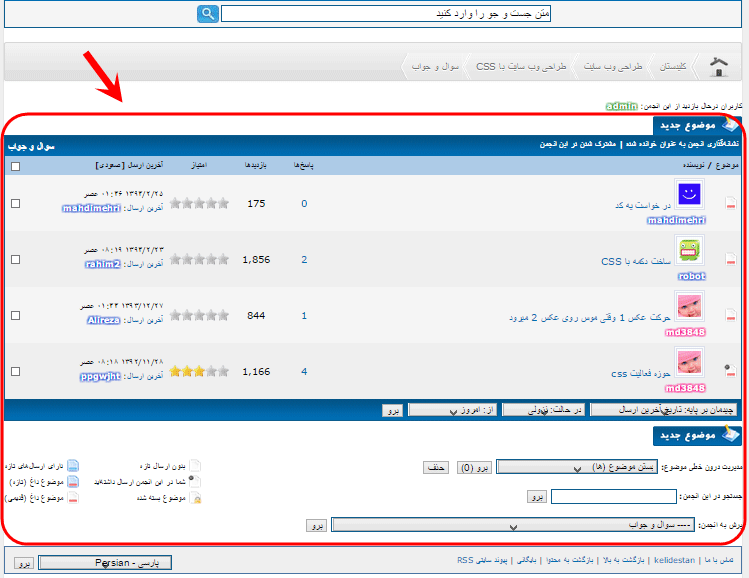Click 'برو' button next to sort options
The height and width of the screenshot is (578, 749).
coord(393,410)
